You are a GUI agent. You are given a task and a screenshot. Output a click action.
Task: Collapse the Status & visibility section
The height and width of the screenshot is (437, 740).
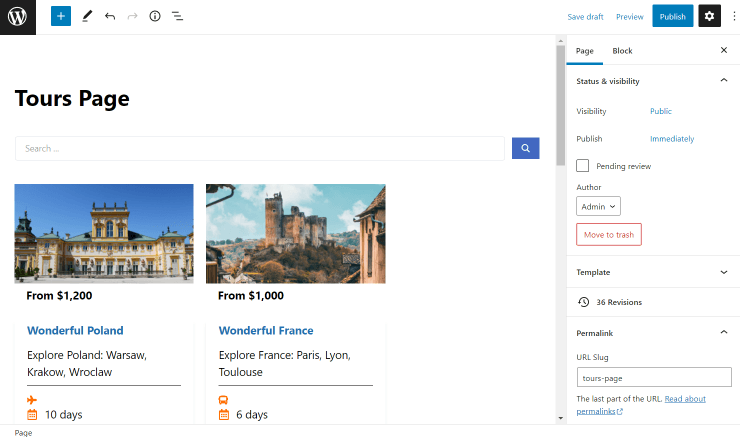tap(723, 80)
